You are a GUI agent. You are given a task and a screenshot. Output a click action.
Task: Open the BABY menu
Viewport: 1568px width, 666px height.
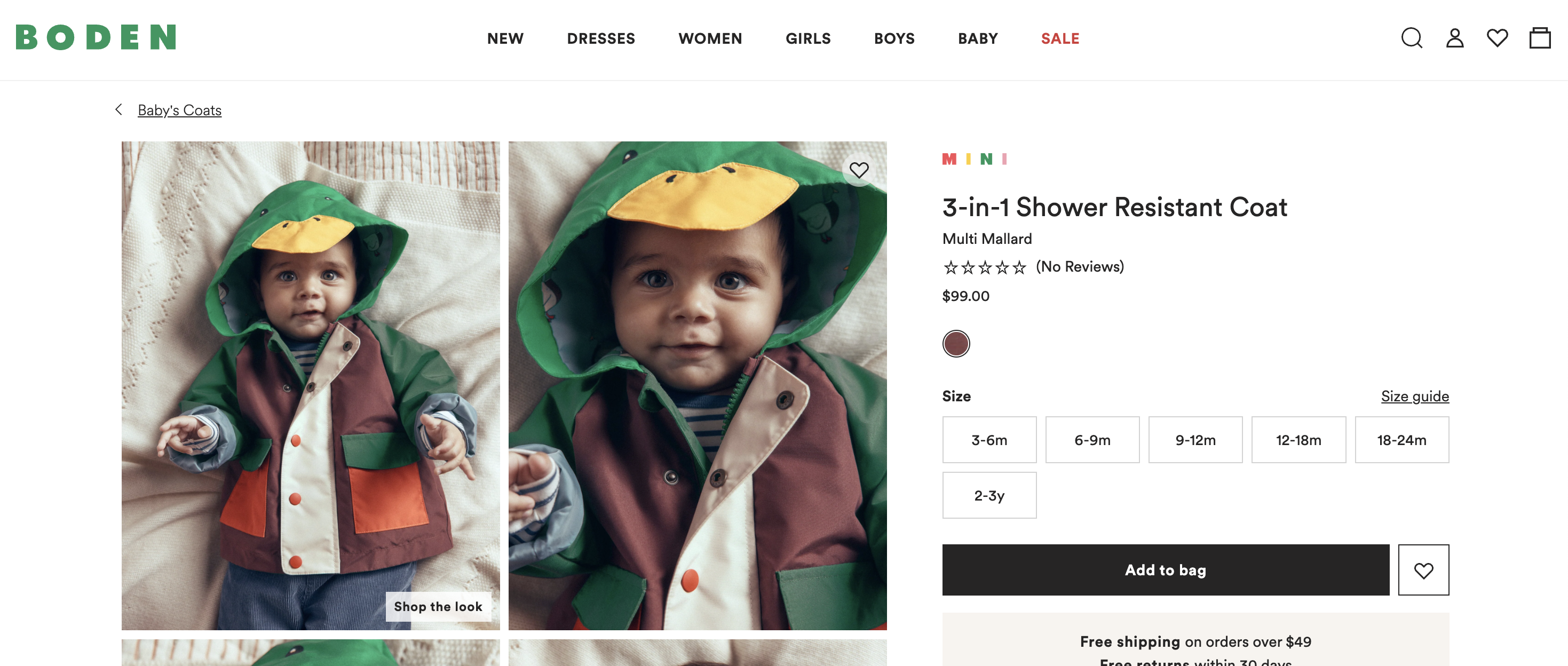[978, 38]
